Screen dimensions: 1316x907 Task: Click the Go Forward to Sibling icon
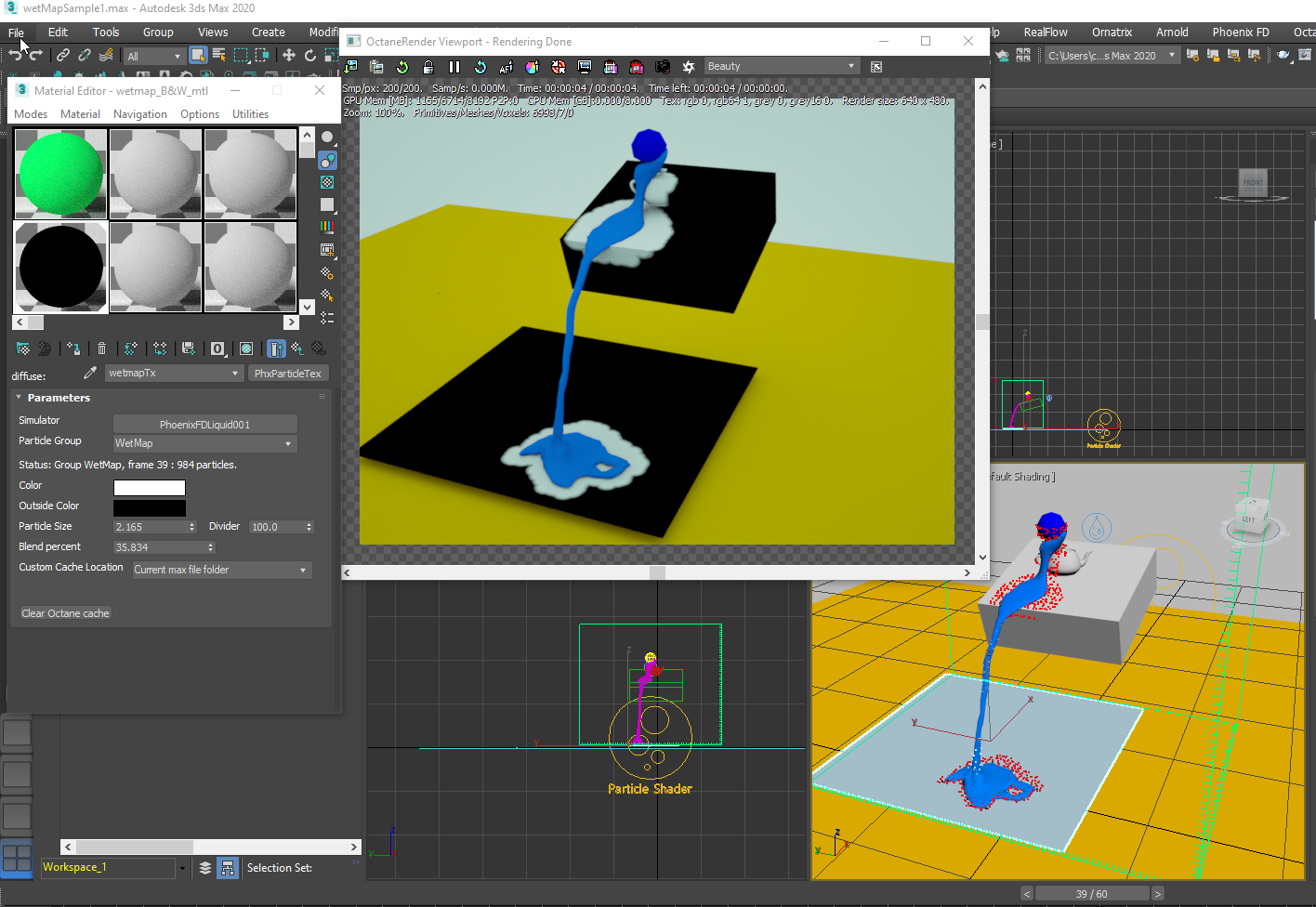(x=319, y=348)
